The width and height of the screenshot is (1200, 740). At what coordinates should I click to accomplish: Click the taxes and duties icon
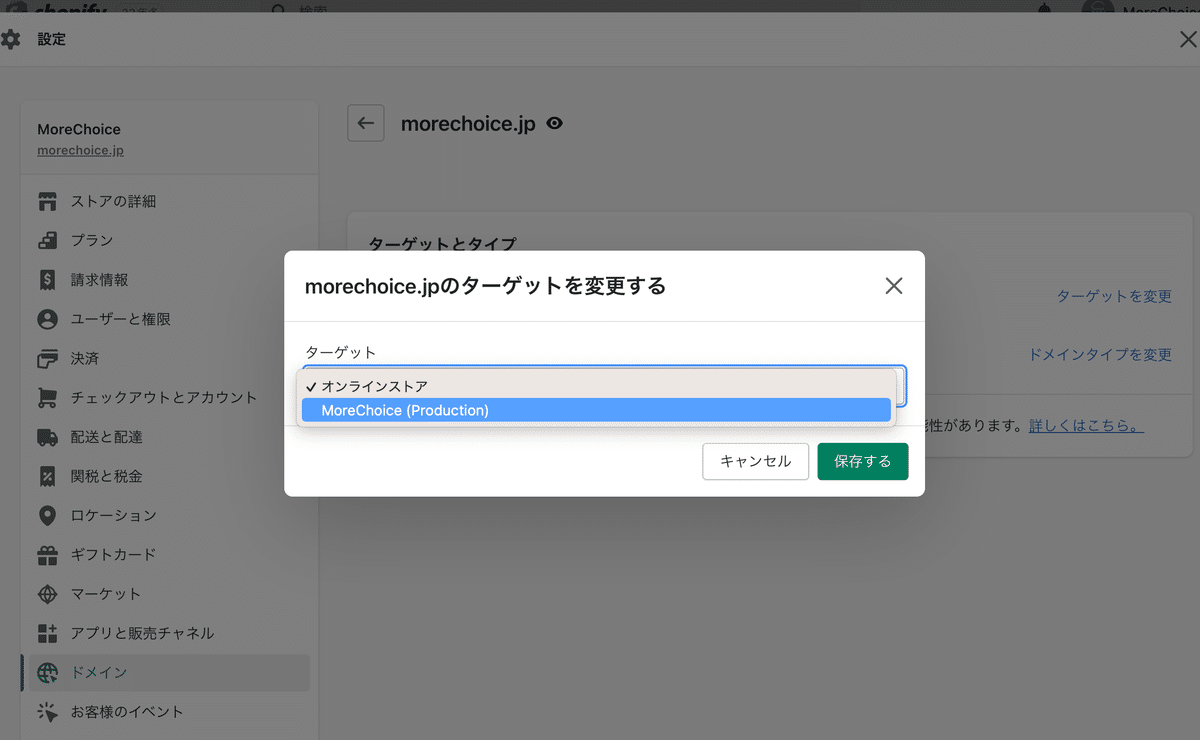47,476
